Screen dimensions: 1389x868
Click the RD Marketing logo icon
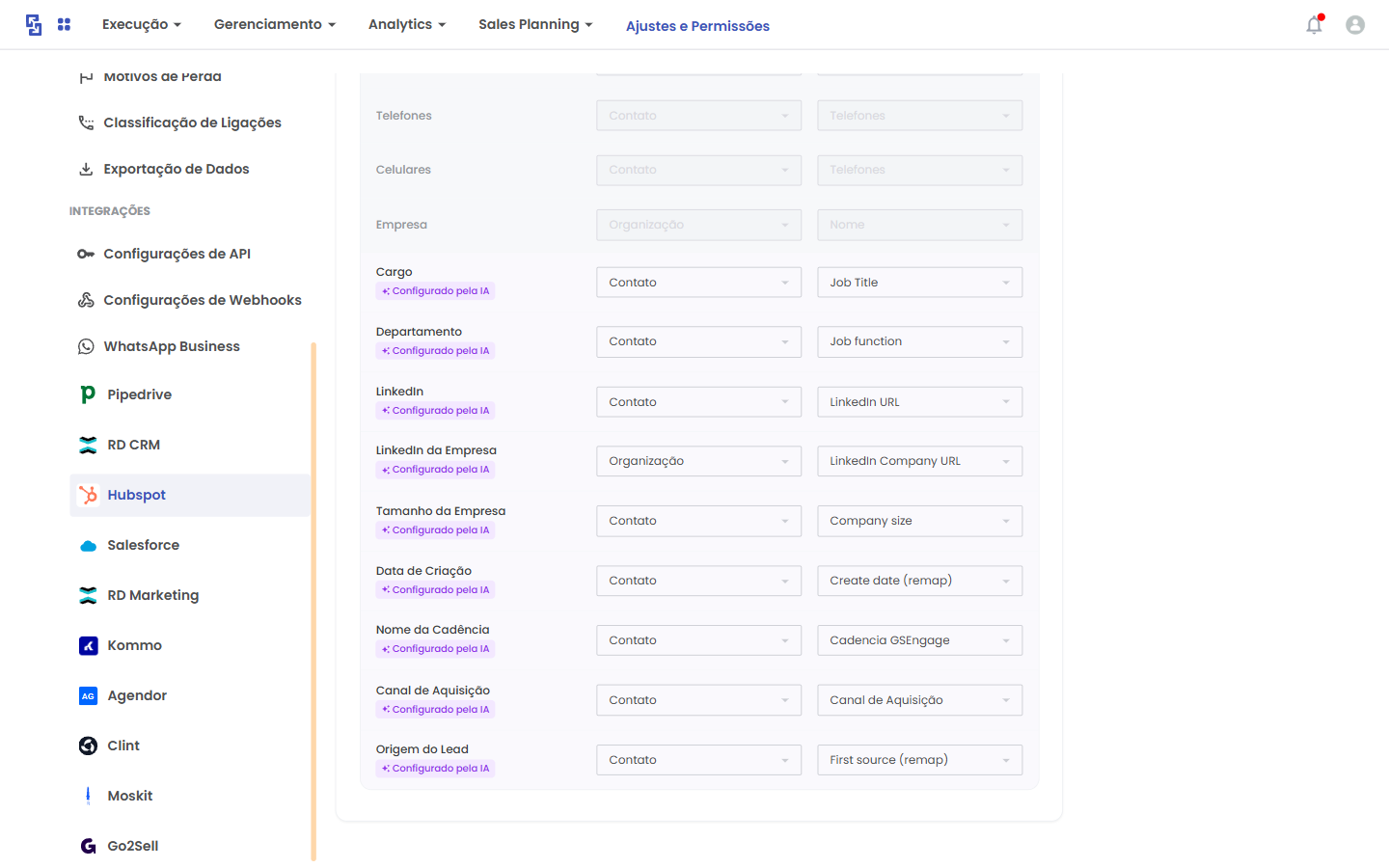[88, 595]
